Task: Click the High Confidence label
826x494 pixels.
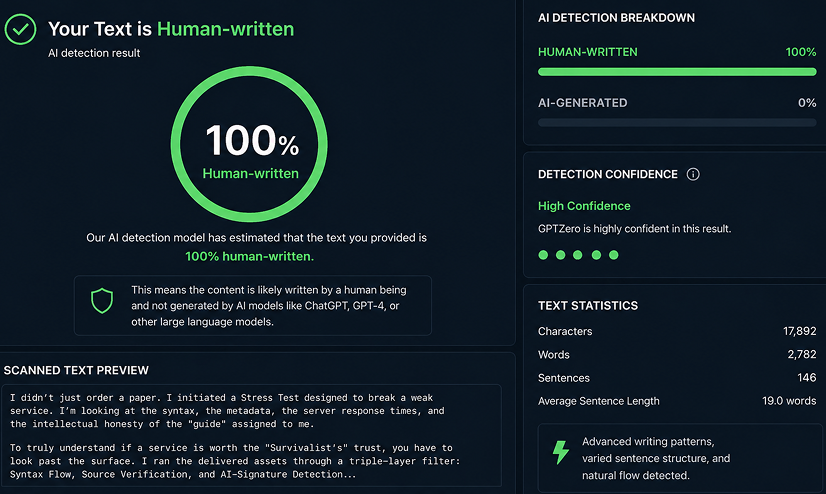Action: [x=584, y=206]
